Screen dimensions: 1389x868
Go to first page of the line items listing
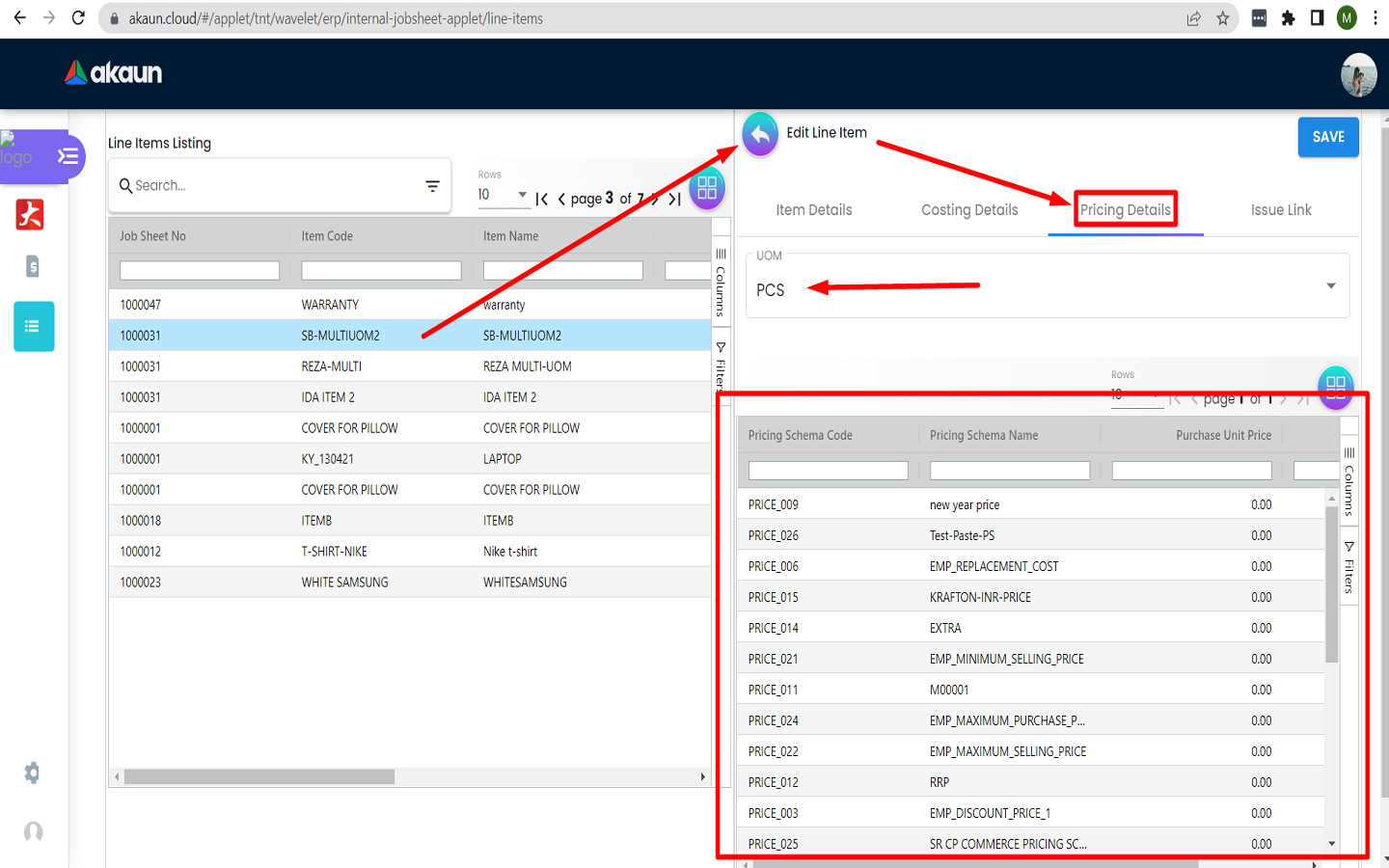(542, 199)
